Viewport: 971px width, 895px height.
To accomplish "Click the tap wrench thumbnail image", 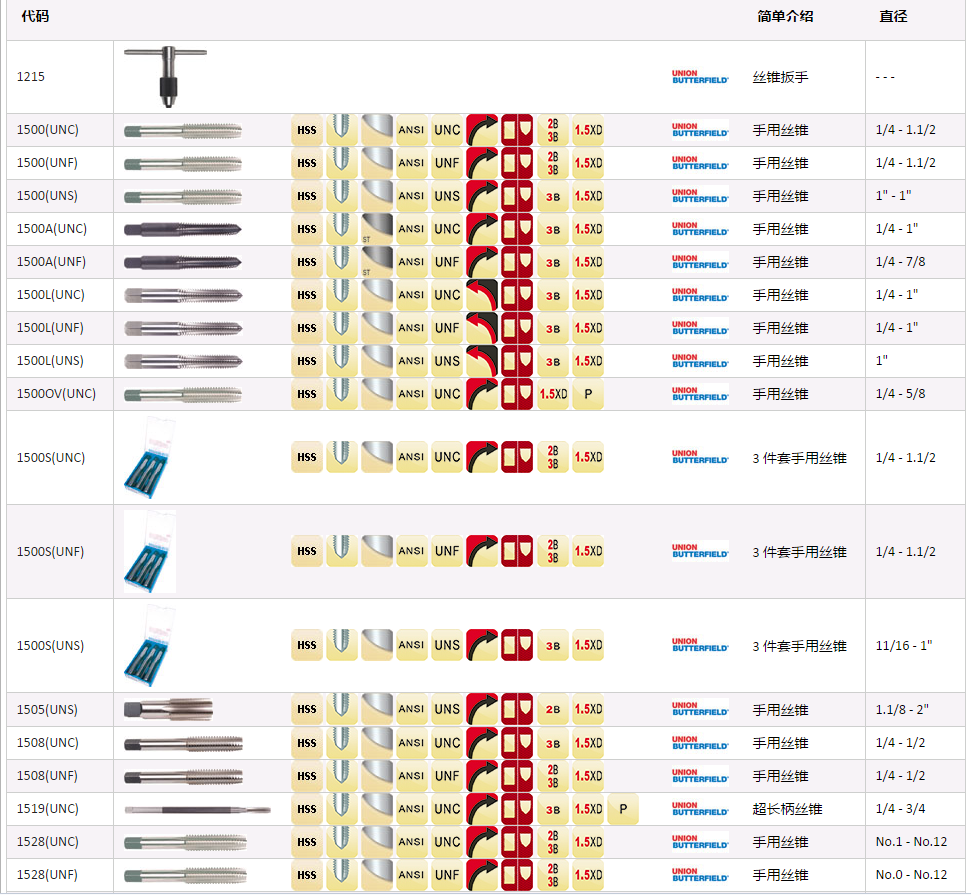I will (x=165, y=76).
